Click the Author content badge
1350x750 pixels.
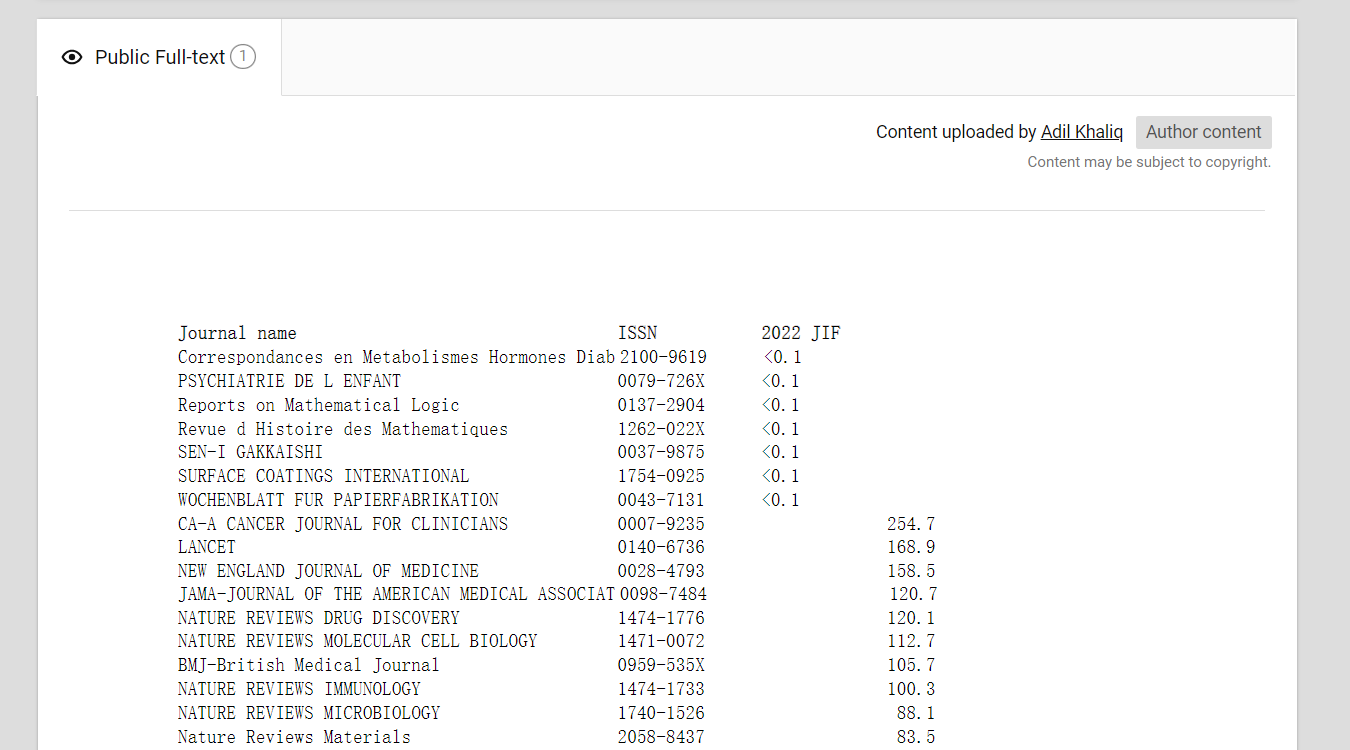[x=1204, y=132]
